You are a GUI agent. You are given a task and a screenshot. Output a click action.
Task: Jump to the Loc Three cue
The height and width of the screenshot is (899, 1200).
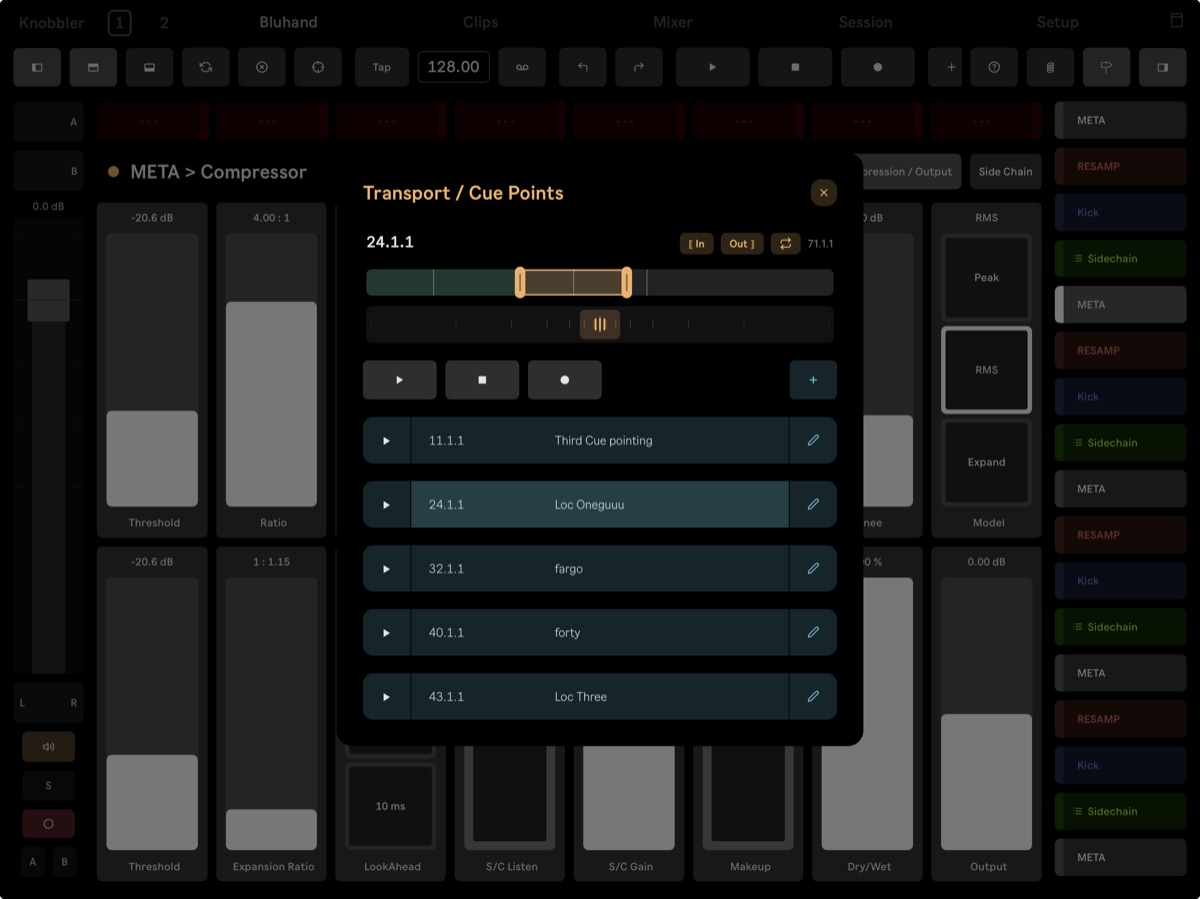coord(387,696)
